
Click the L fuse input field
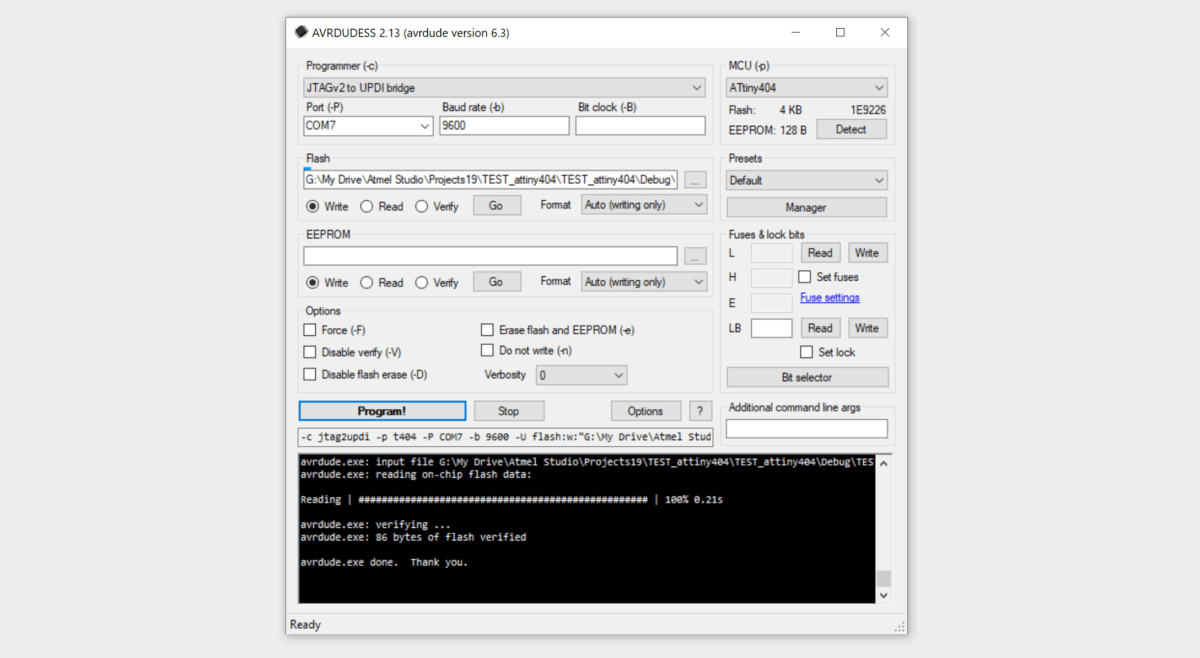[x=771, y=253]
